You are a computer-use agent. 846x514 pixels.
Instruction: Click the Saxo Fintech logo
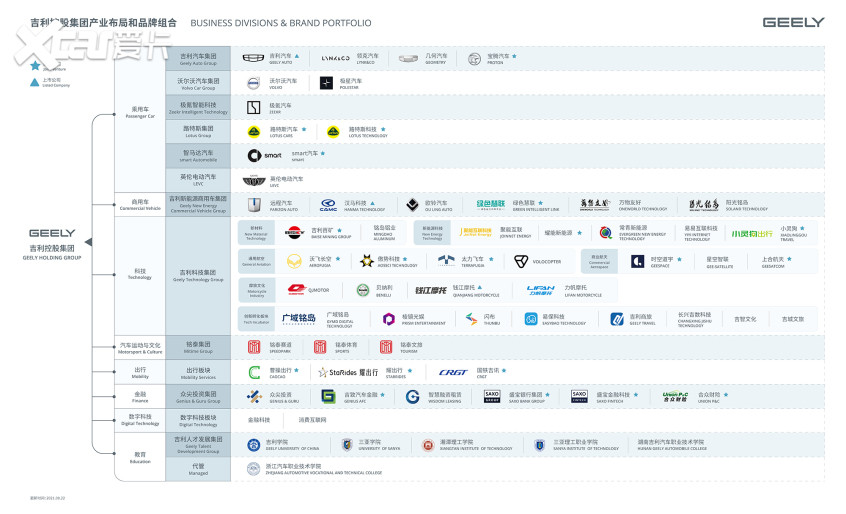pos(579,397)
